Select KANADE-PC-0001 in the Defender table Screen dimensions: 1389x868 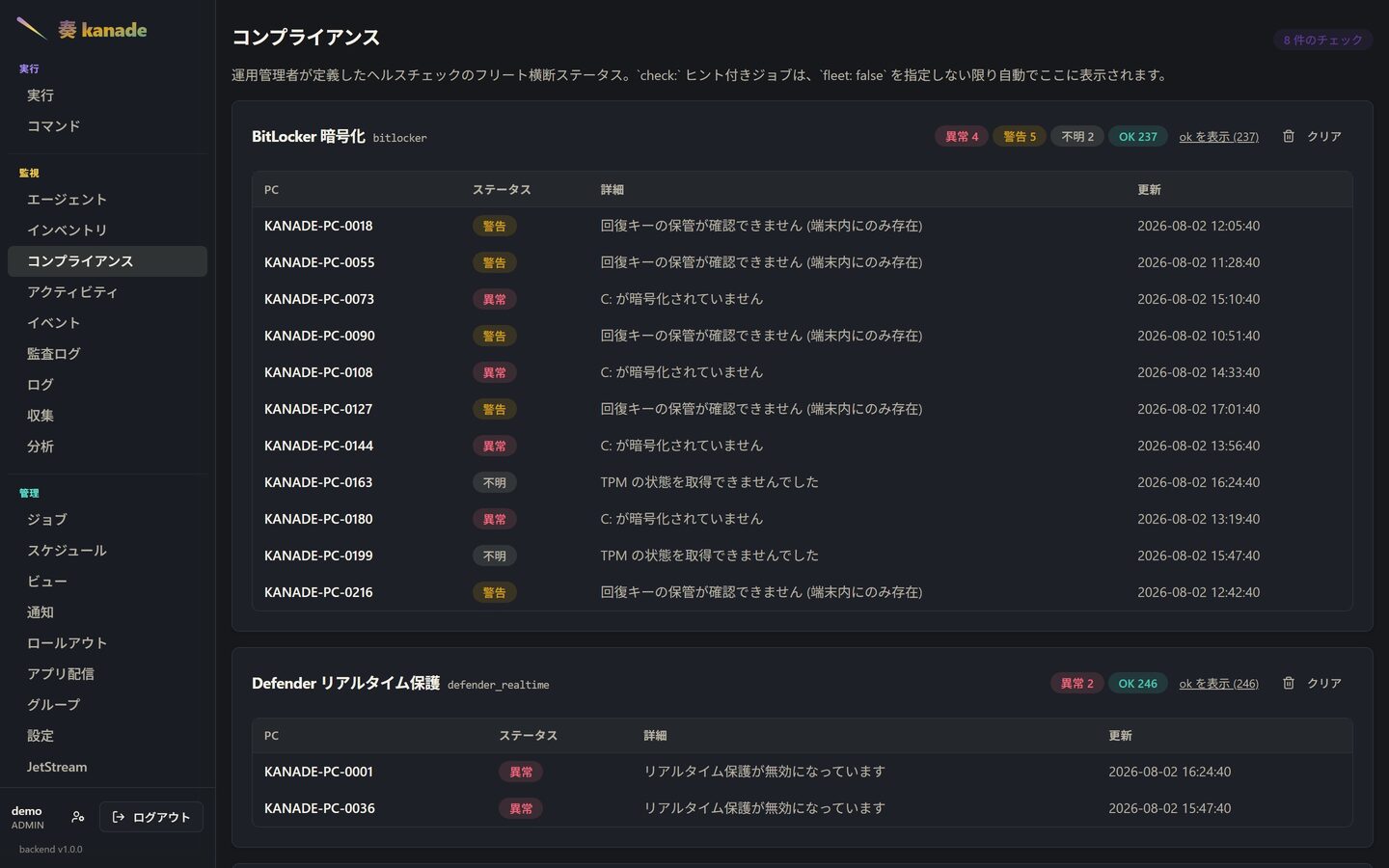(318, 772)
